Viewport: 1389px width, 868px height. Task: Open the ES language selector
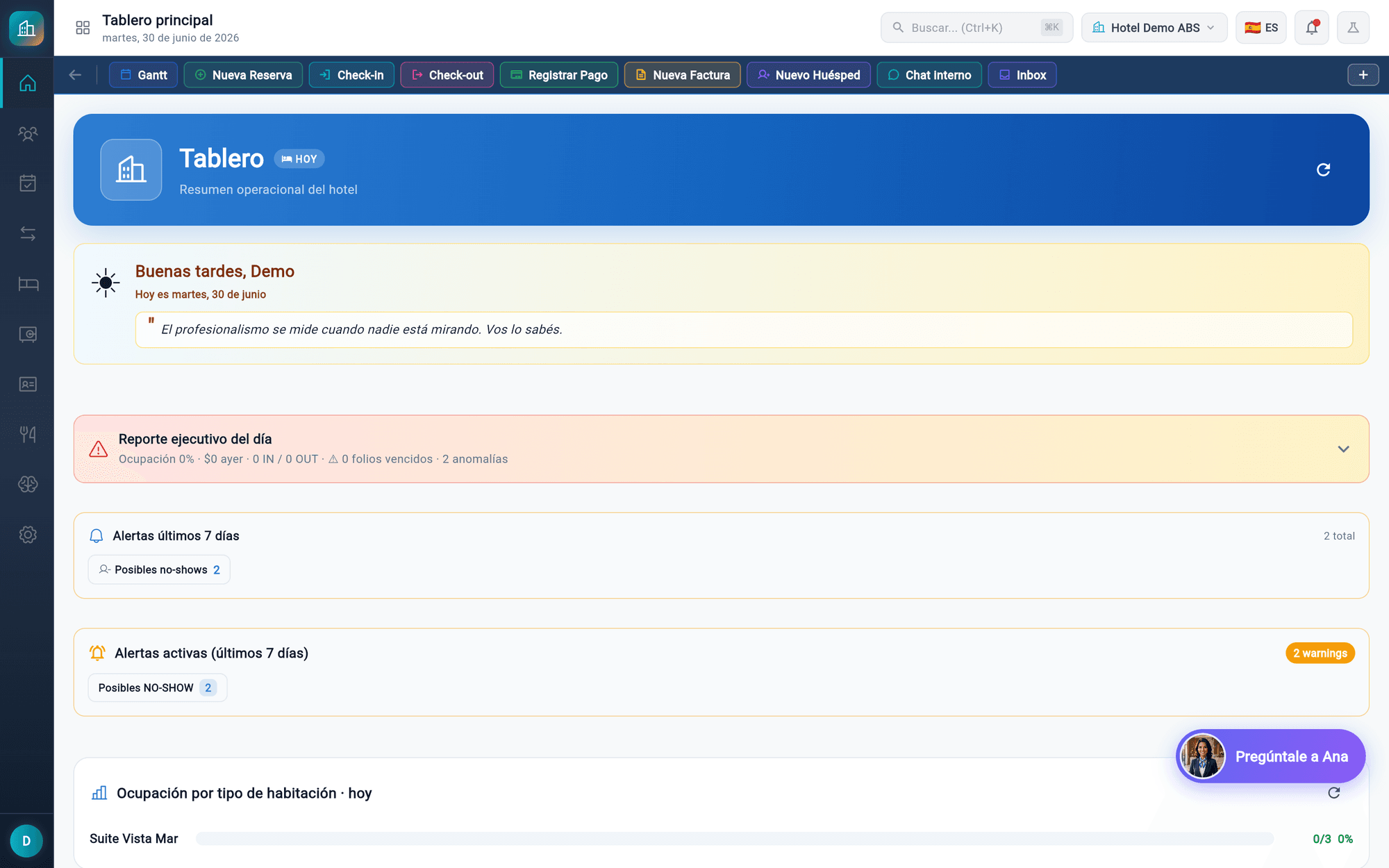[1261, 28]
